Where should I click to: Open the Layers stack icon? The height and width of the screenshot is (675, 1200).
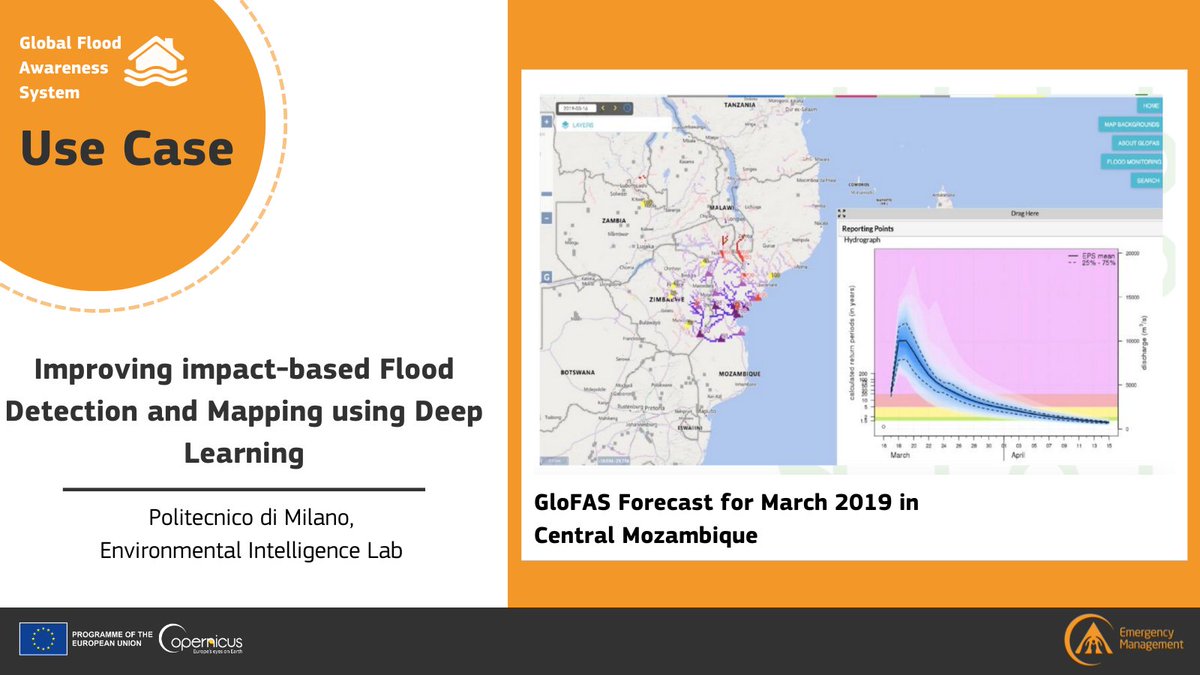(x=565, y=125)
